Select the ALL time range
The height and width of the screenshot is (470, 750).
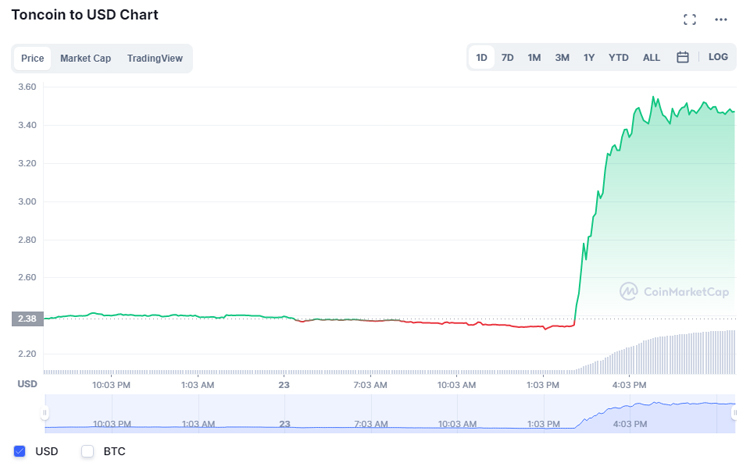(651, 57)
